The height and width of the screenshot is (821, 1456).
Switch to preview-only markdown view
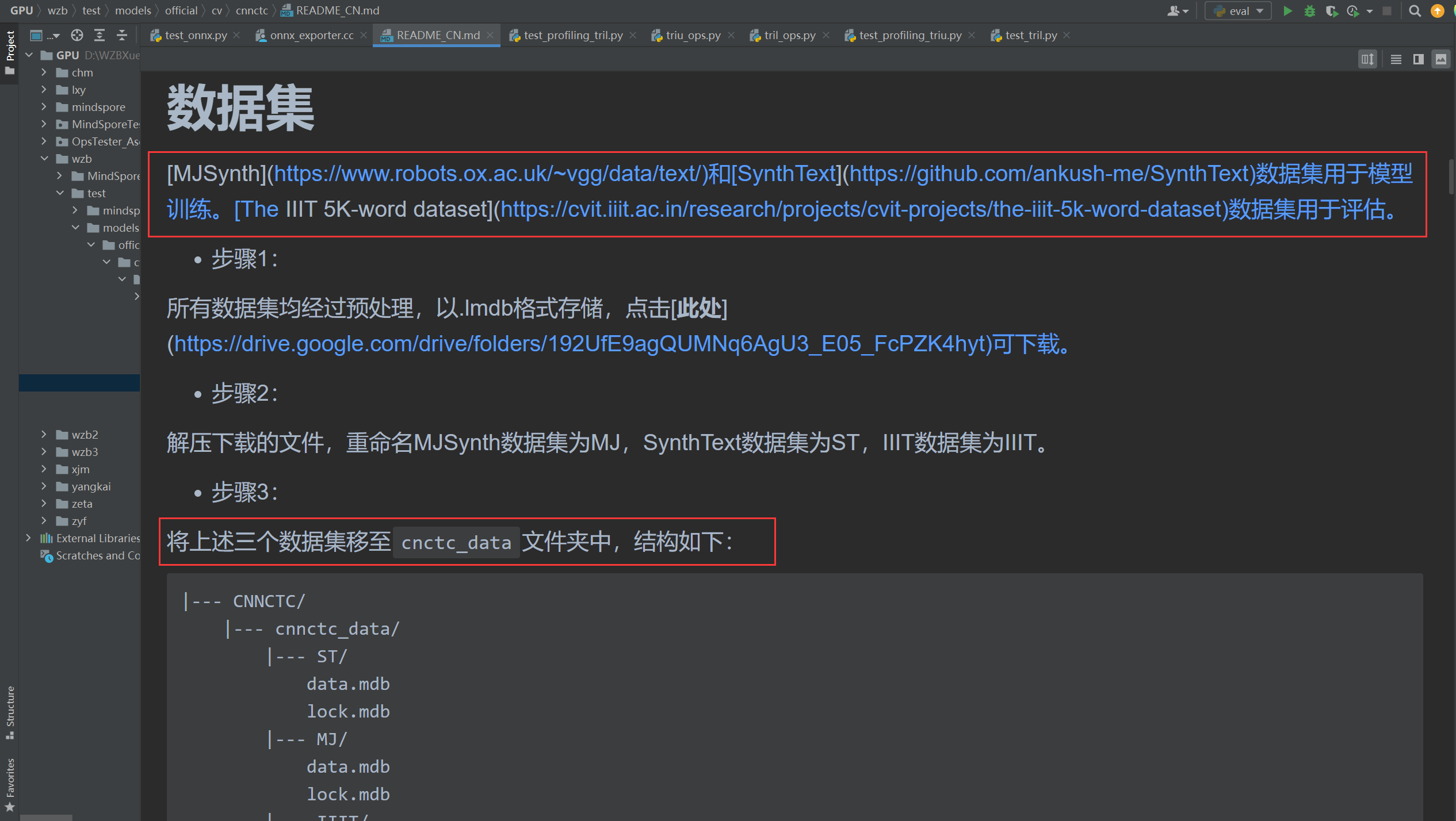point(1440,59)
